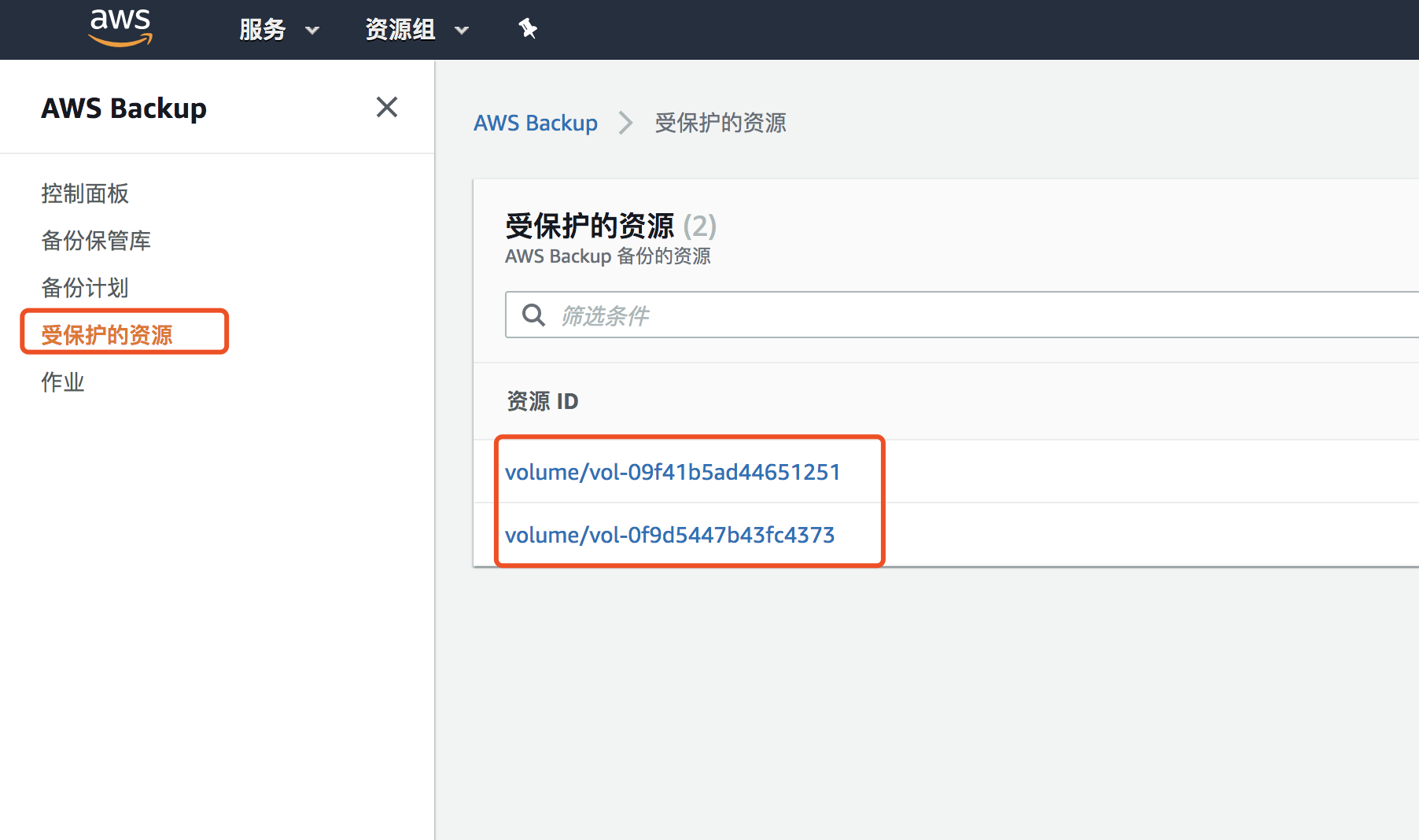This screenshot has height=840, width=1419.
Task: Open volume/vol-0f9d5447b43fc4373 resource link
Action: point(670,535)
